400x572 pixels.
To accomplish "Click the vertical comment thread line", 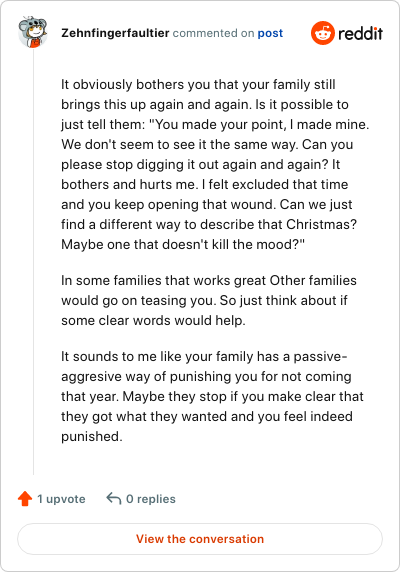I will [x=33, y=261].
